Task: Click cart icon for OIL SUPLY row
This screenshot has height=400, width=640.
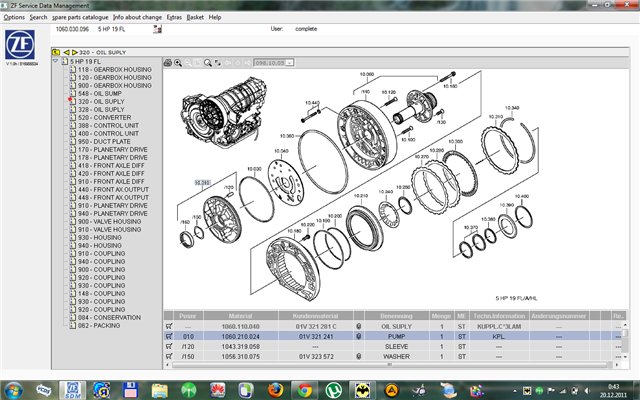Action: point(171,326)
